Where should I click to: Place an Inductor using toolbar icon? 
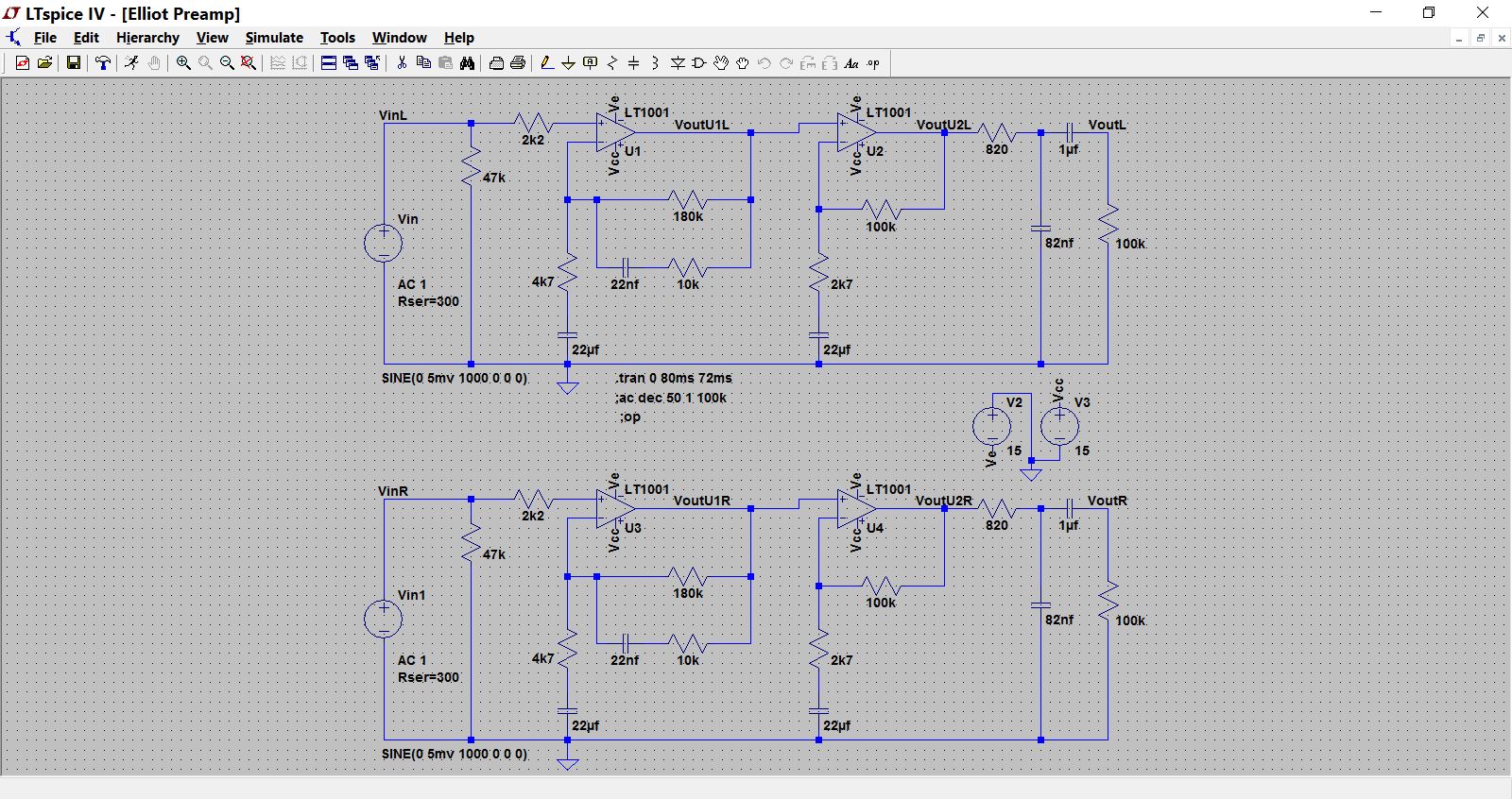point(655,63)
